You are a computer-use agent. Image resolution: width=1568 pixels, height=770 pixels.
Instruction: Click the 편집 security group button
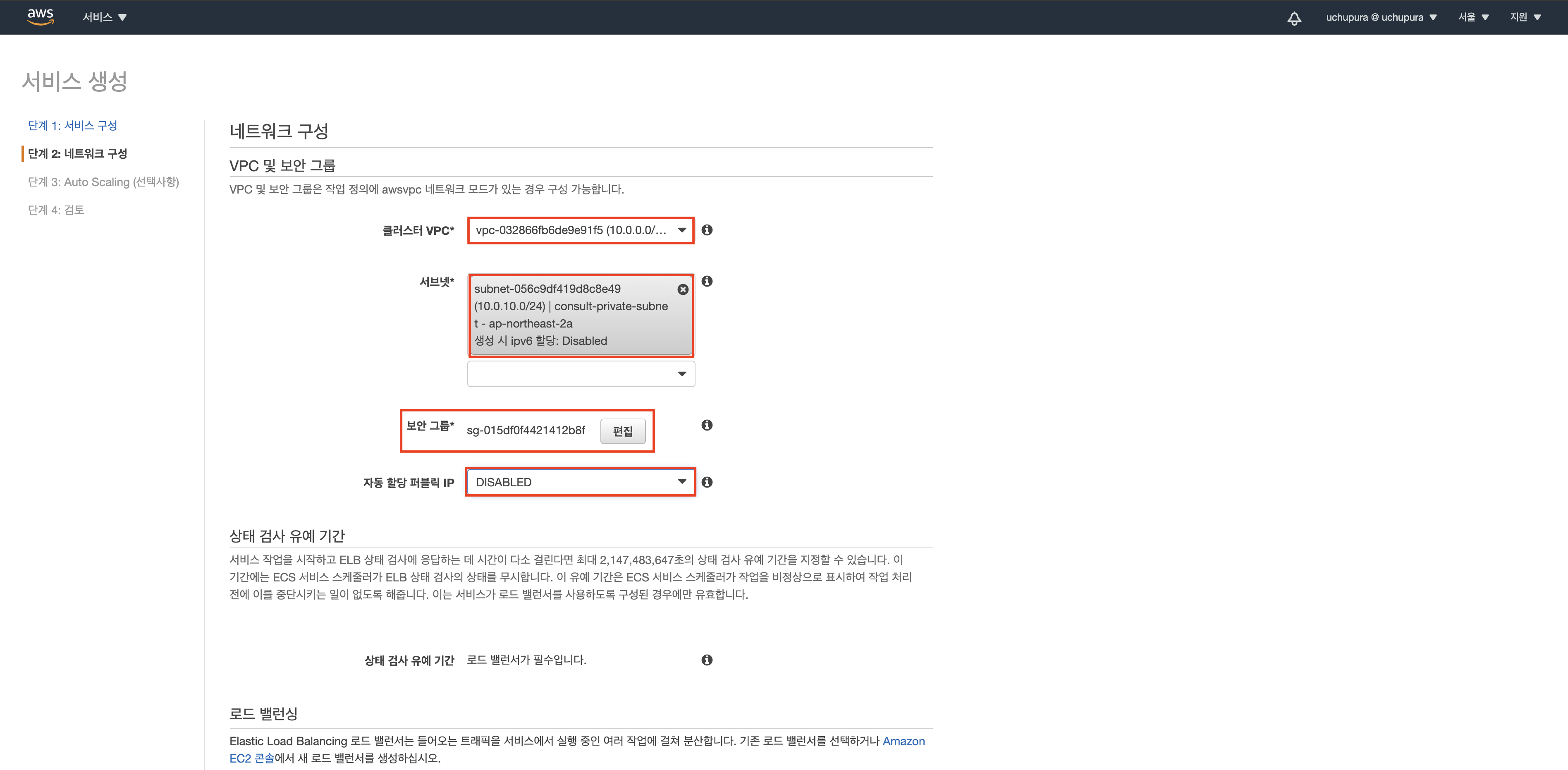coord(622,431)
